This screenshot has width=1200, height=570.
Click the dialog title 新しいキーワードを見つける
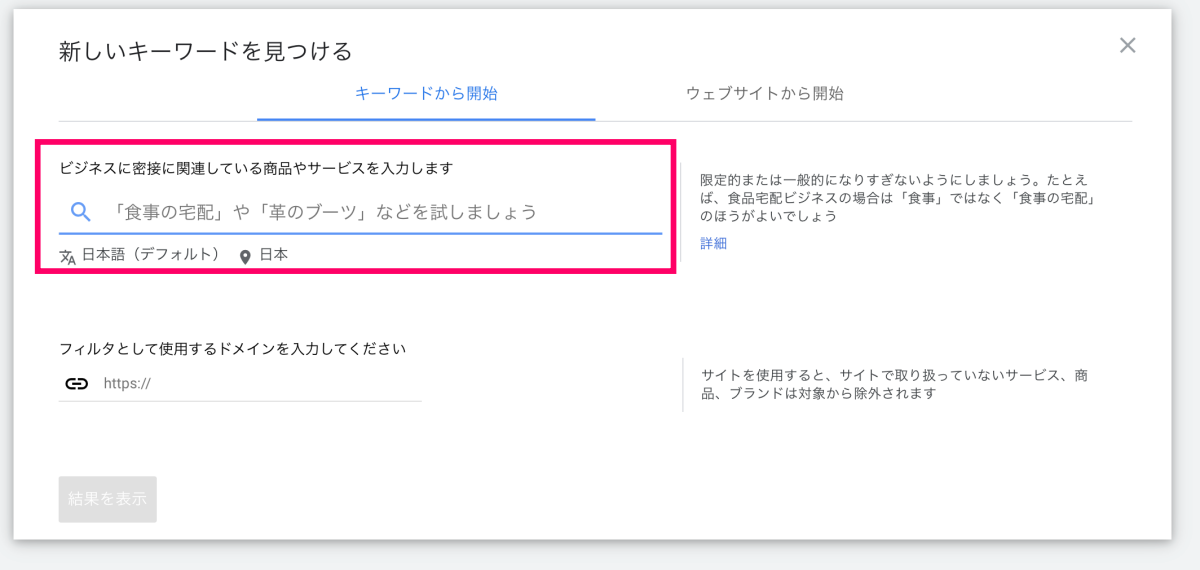click(205, 51)
